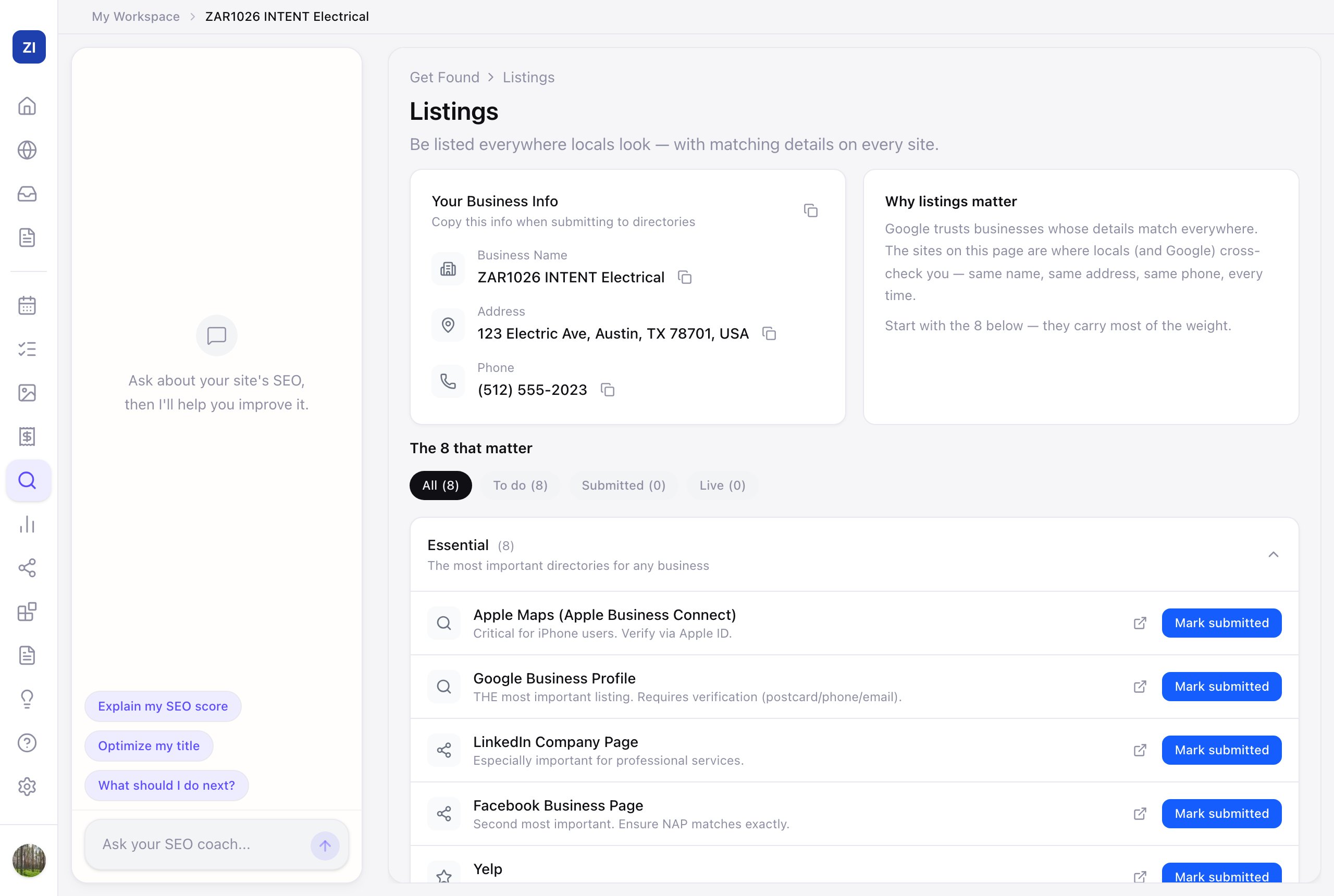Mark Facebook Business Page as submitted

[1221, 814]
